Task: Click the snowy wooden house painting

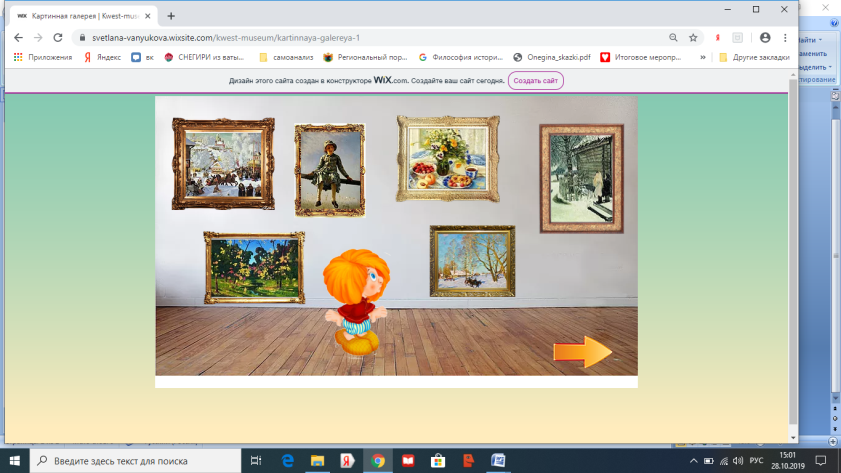Action: point(581,179)
